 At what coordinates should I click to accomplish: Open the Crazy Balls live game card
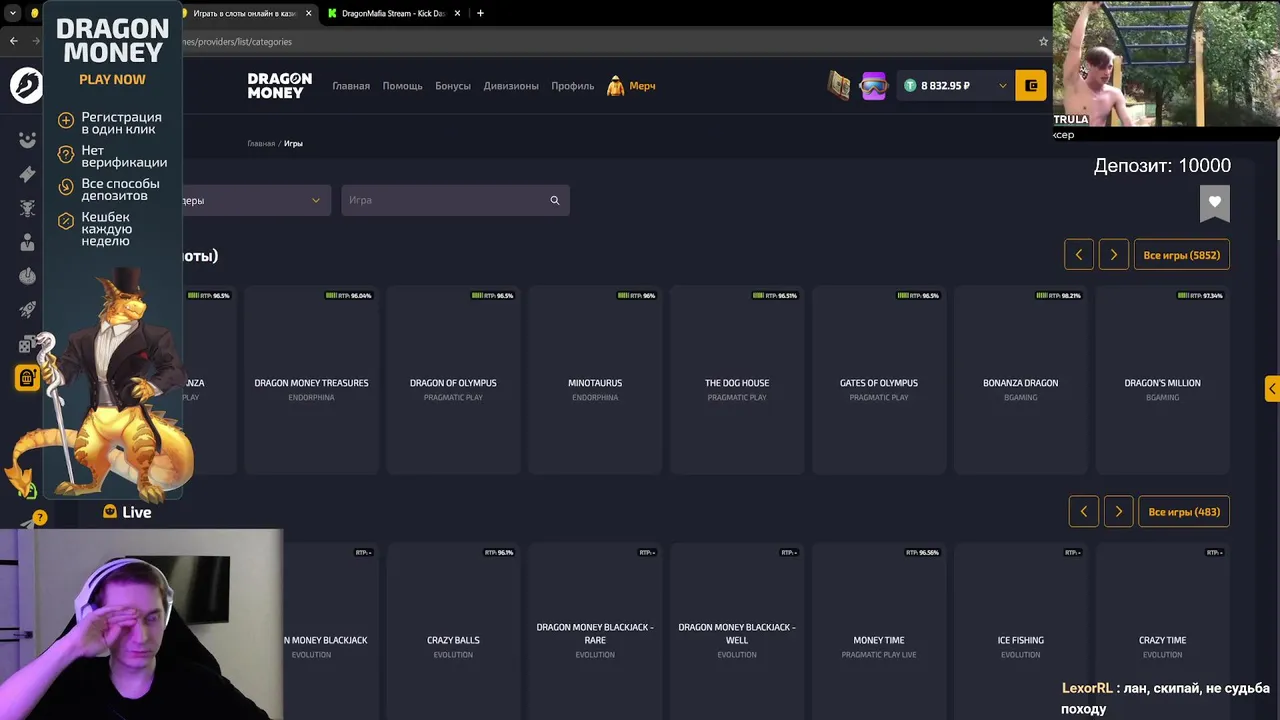click(x=453, y=632)
